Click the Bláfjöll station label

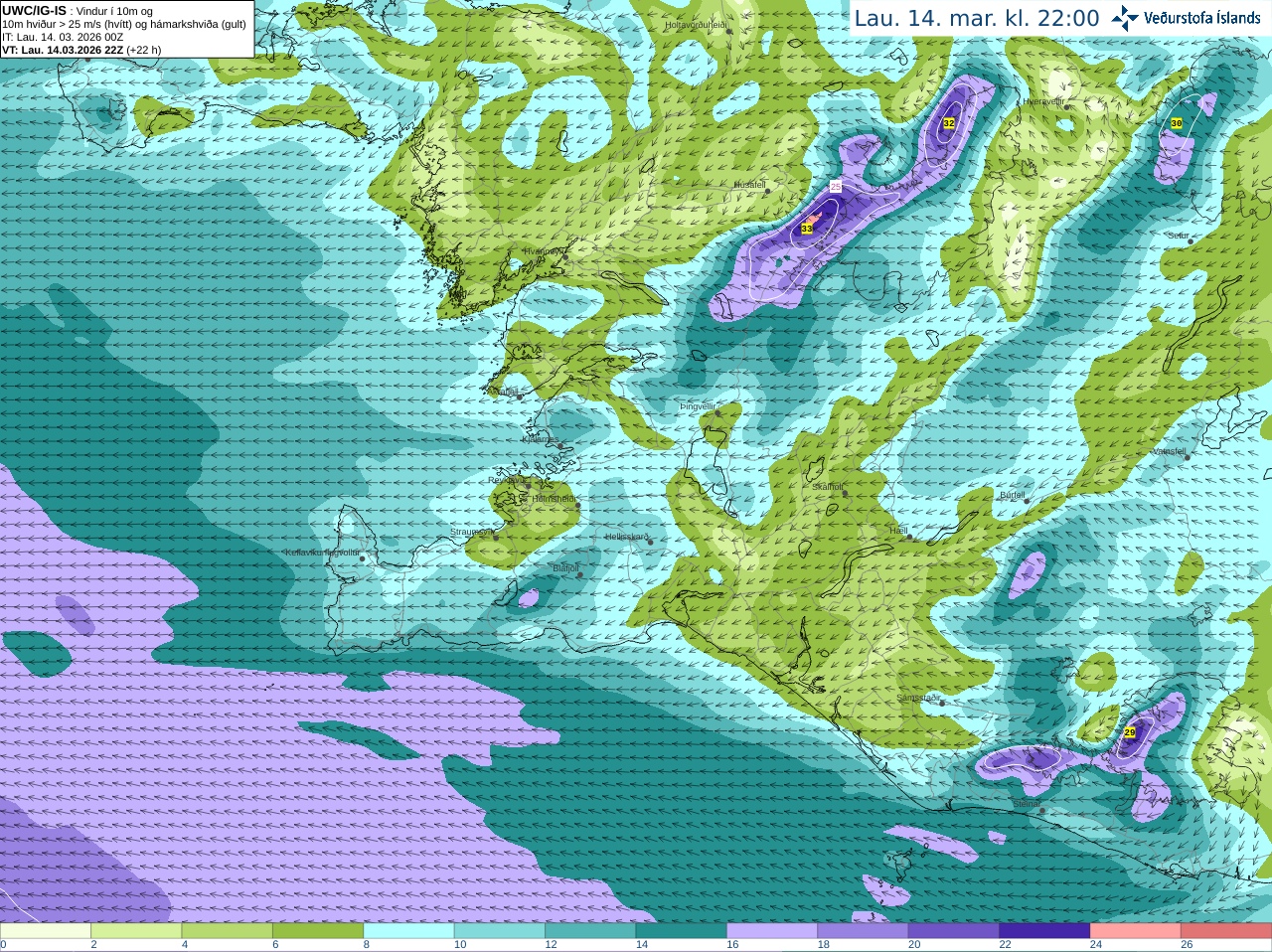coord(565,567)
